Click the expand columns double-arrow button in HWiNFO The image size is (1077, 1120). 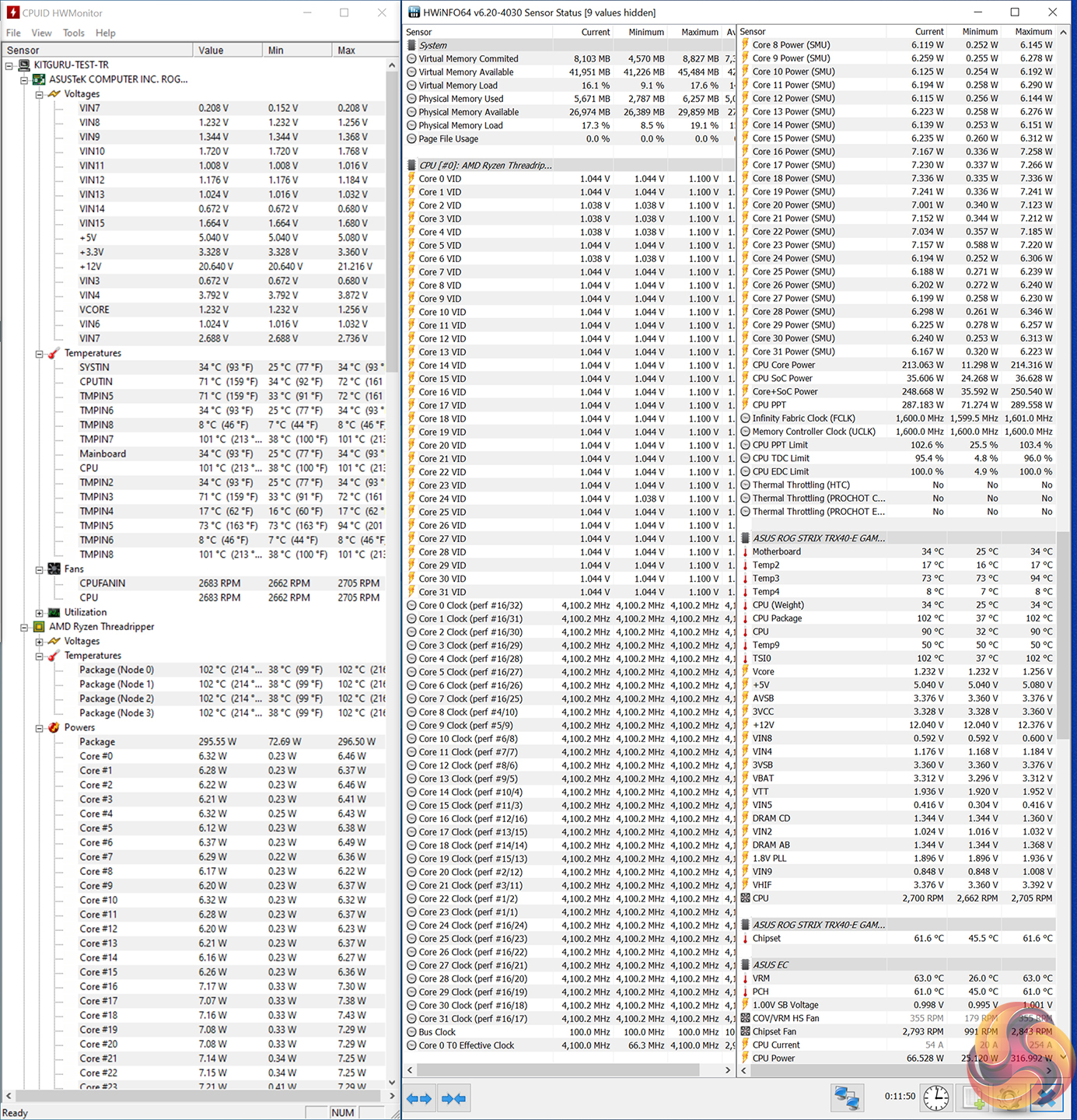pyautogui.click(x=419, y=1098)
